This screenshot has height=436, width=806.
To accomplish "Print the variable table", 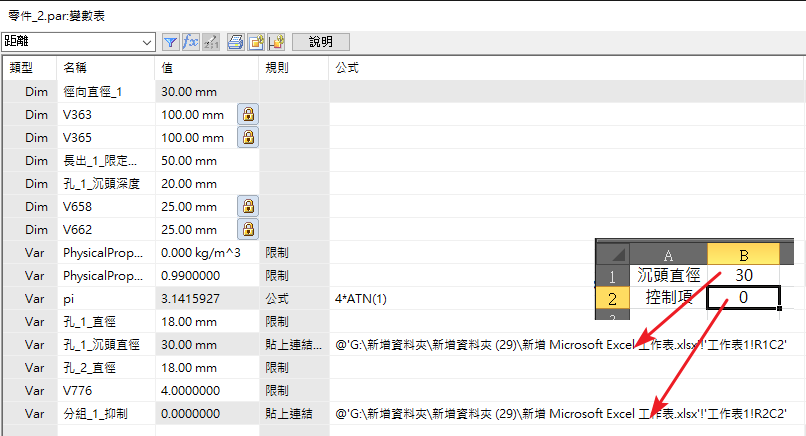I will (x=236, y=42).
